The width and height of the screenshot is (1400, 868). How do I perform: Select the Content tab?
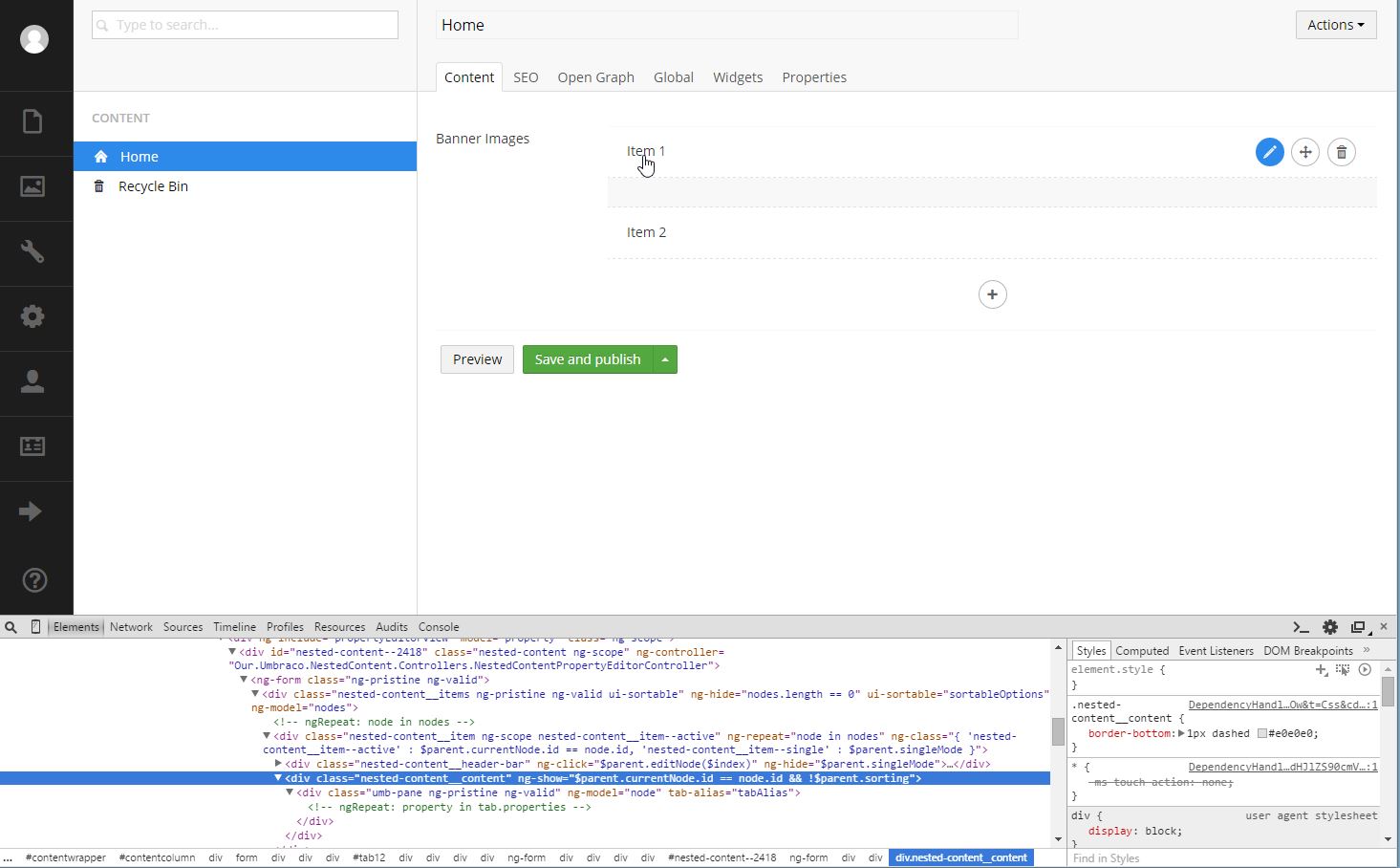coord(469,77)
